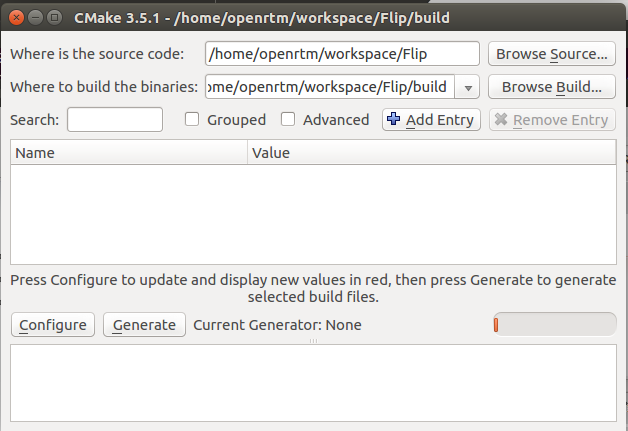
Task: Click the gray X Remove Entry icon
Action: pyautogui.click(x=501, y=119)
